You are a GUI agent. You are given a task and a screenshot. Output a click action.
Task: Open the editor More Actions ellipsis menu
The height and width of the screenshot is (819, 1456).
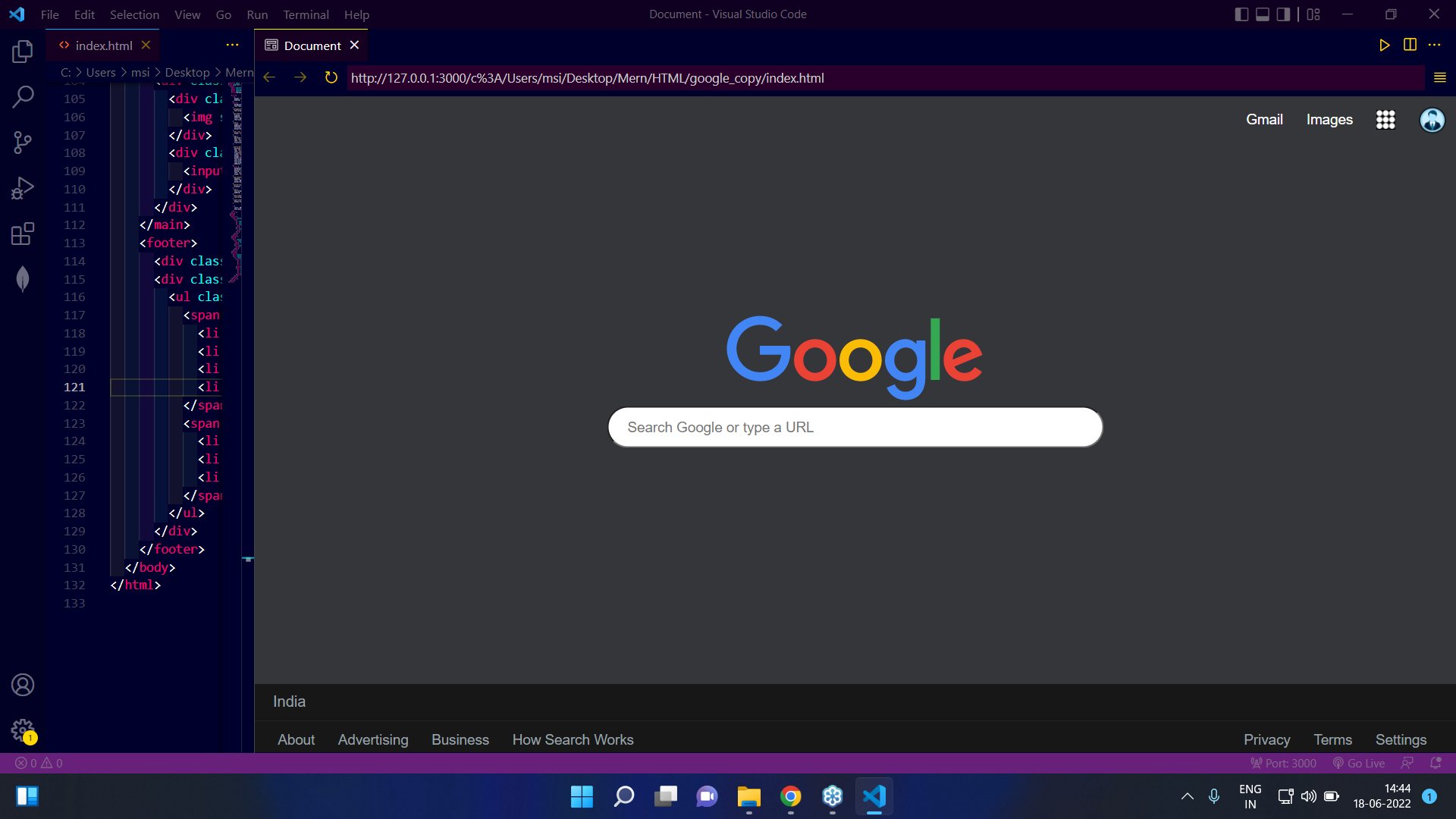coord(1436,45)
